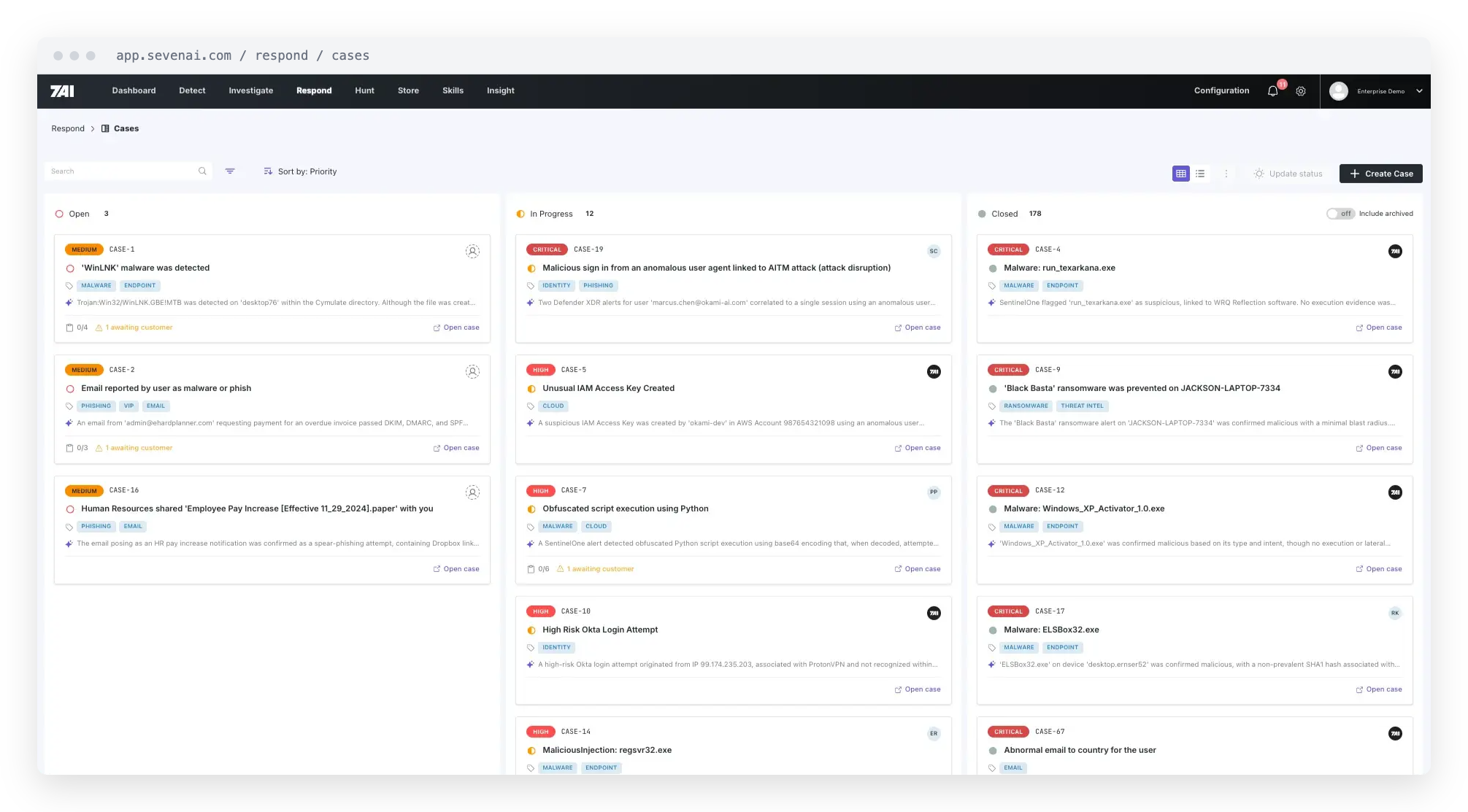Click the Skills nav item

(453, 90)
